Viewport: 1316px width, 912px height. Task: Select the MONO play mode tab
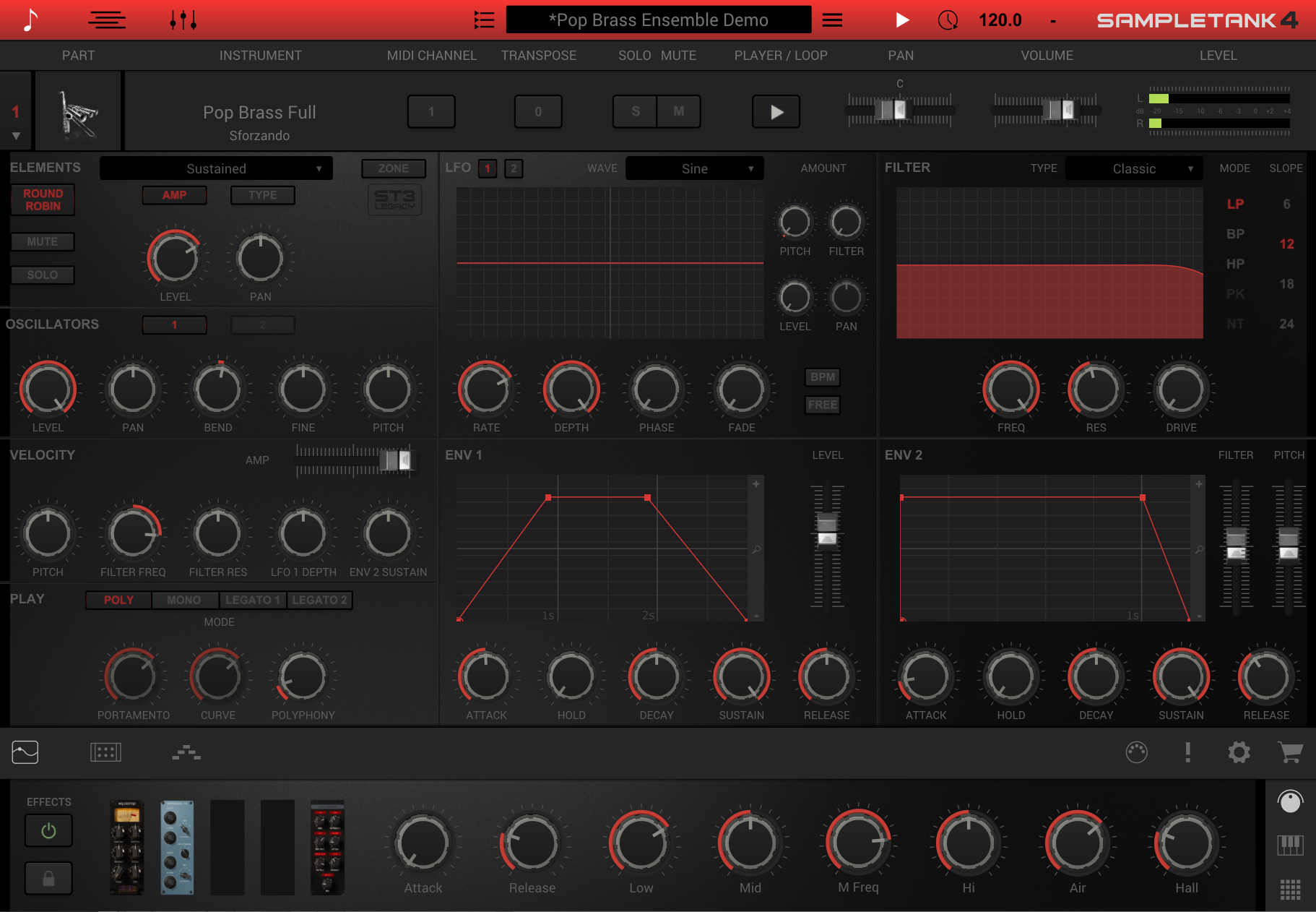tap(183, 600)
